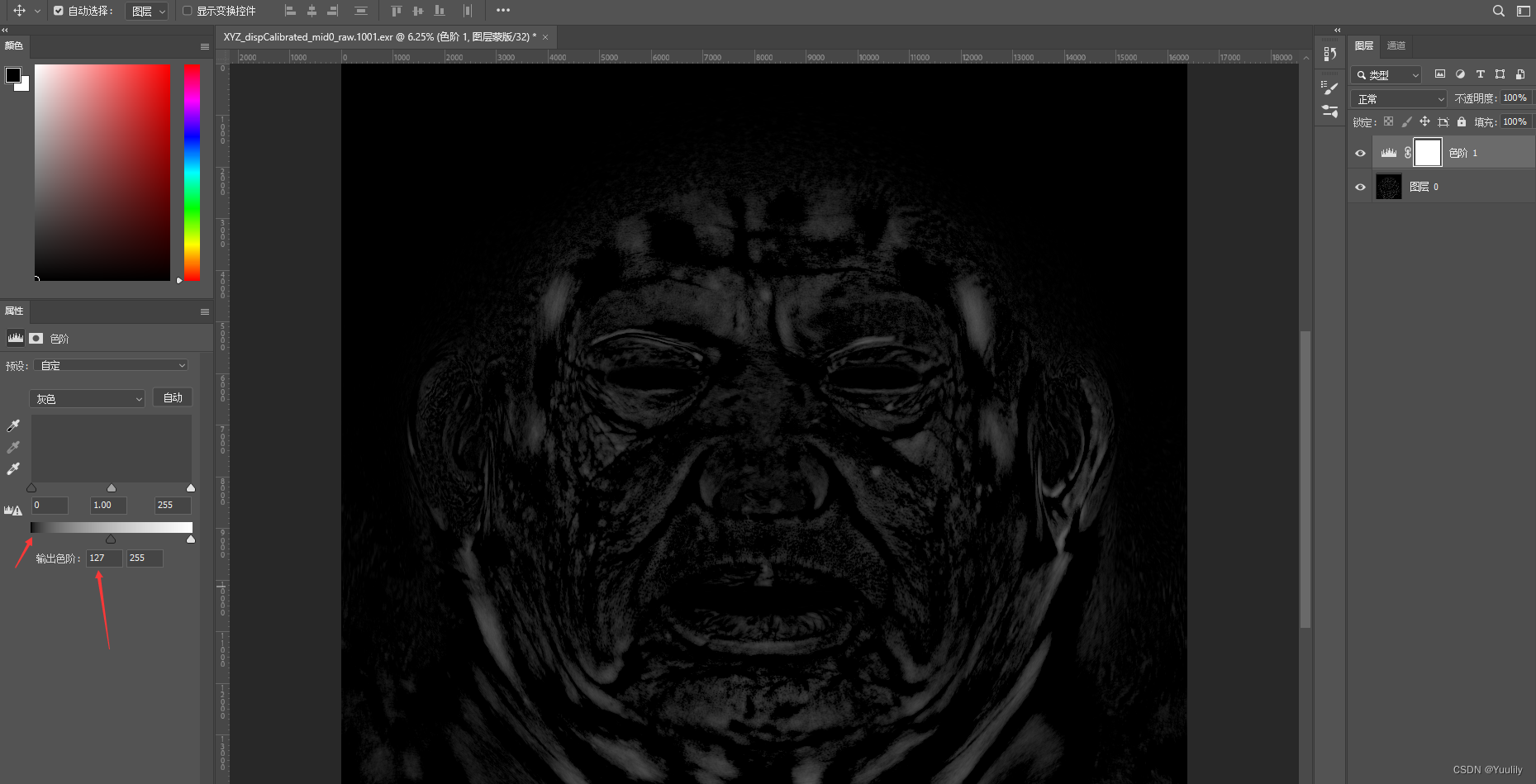Open the workspace switcher icon
This screenshot has height=784, width=1536.
(x=1523, y=11)
